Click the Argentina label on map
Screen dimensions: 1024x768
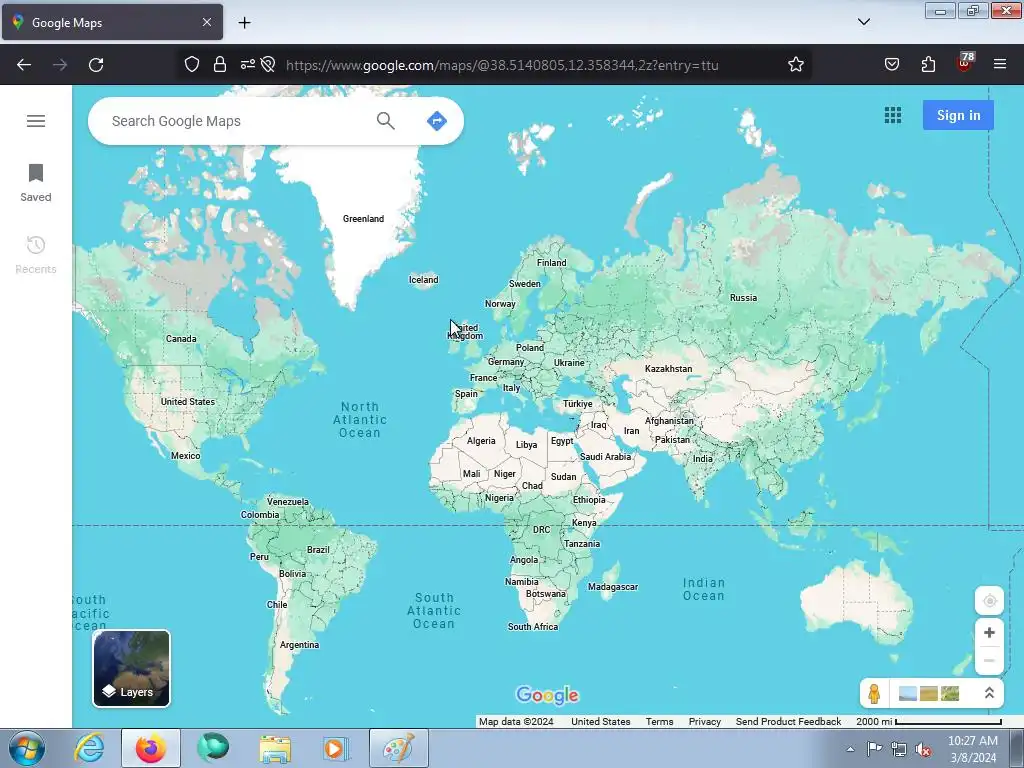(299, 645)
